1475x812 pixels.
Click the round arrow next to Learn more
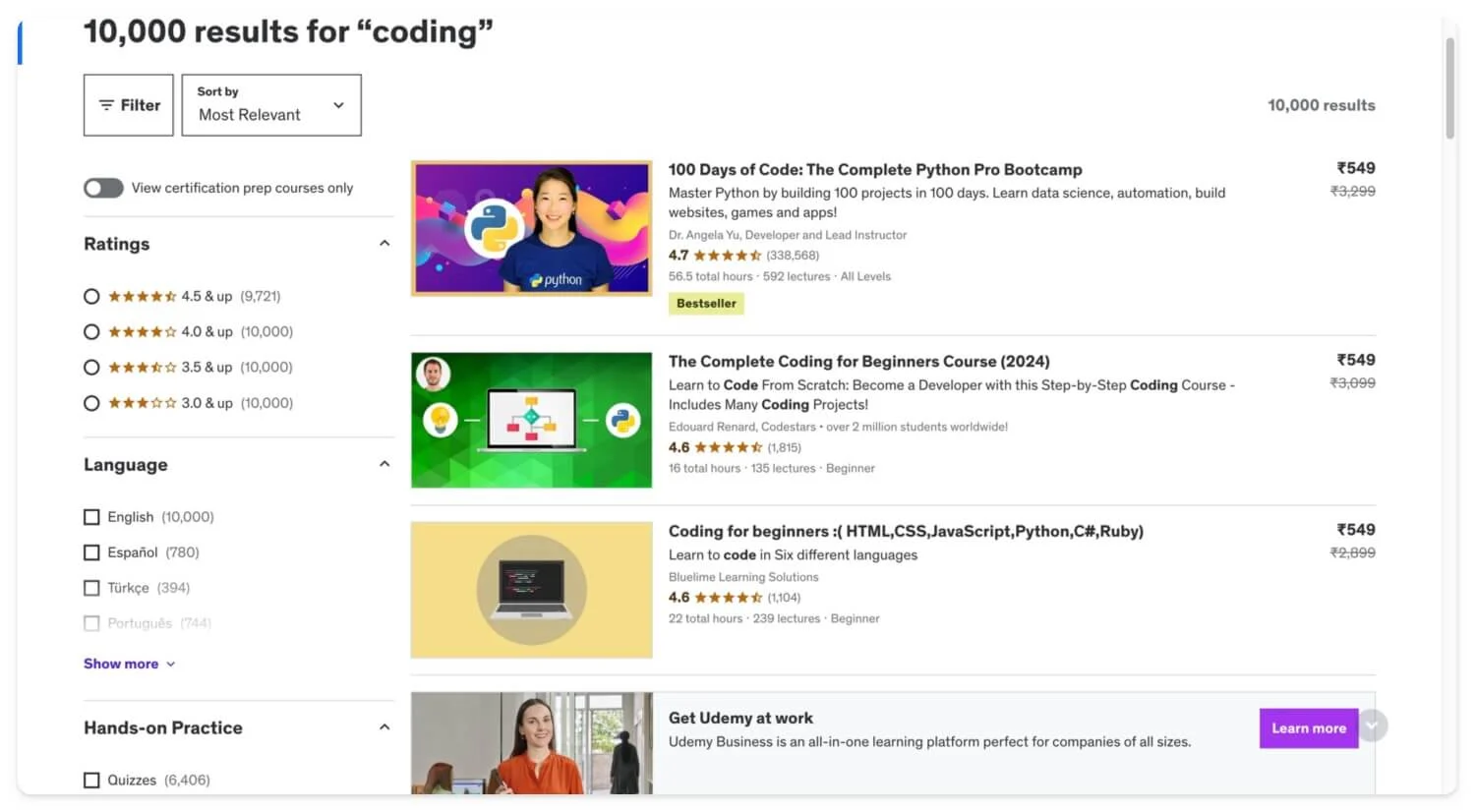pos(1373,726)
